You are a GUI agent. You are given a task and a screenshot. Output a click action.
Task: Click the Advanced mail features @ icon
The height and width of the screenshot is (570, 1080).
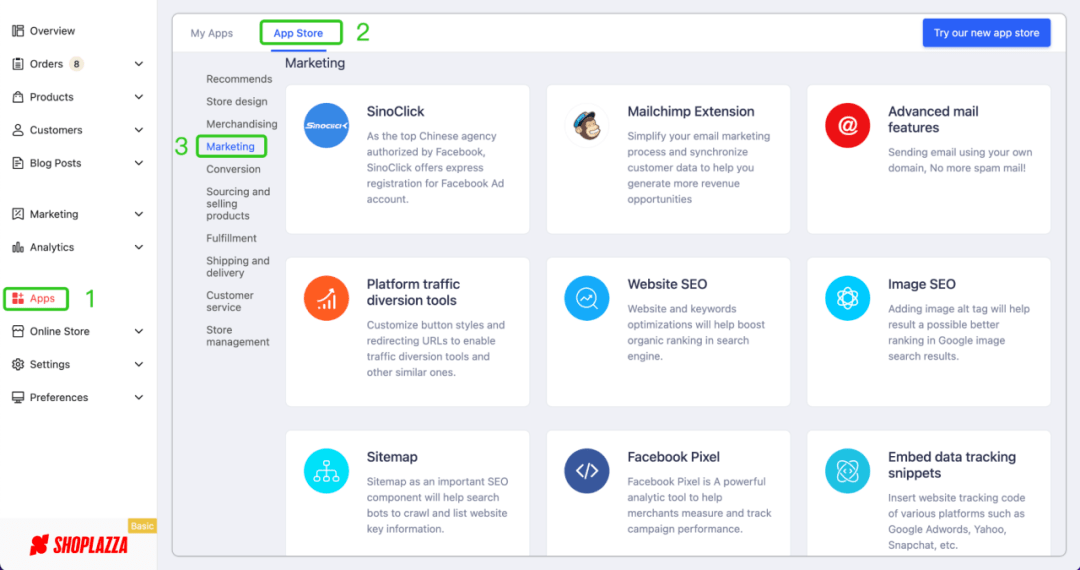pos(847,126)
